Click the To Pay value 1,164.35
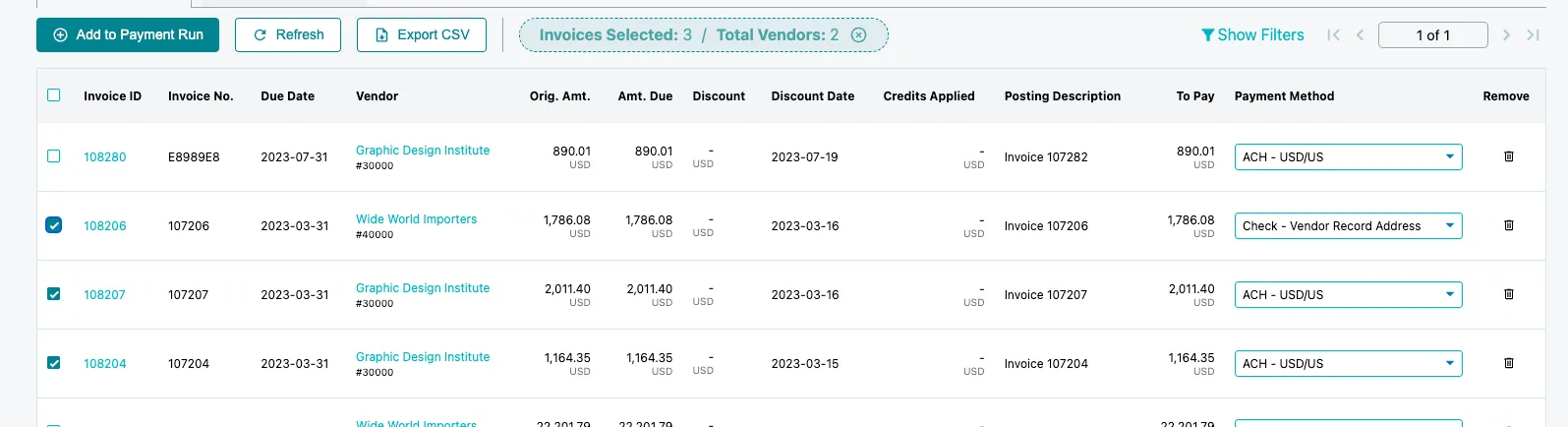Screen dimensions: 1568x427 pos(1191,357)
